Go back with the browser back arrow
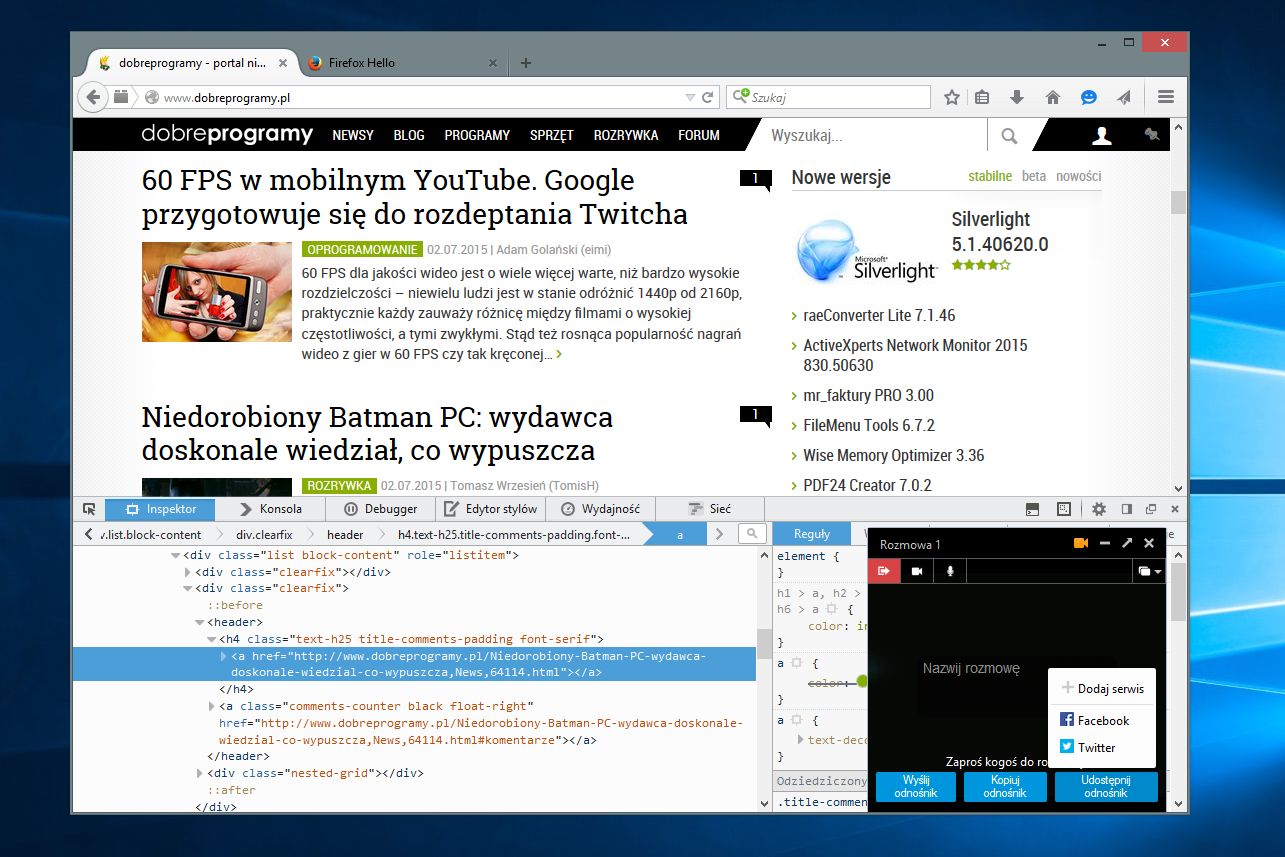This screenshot has height=857, width=1285. click(92, 97)
